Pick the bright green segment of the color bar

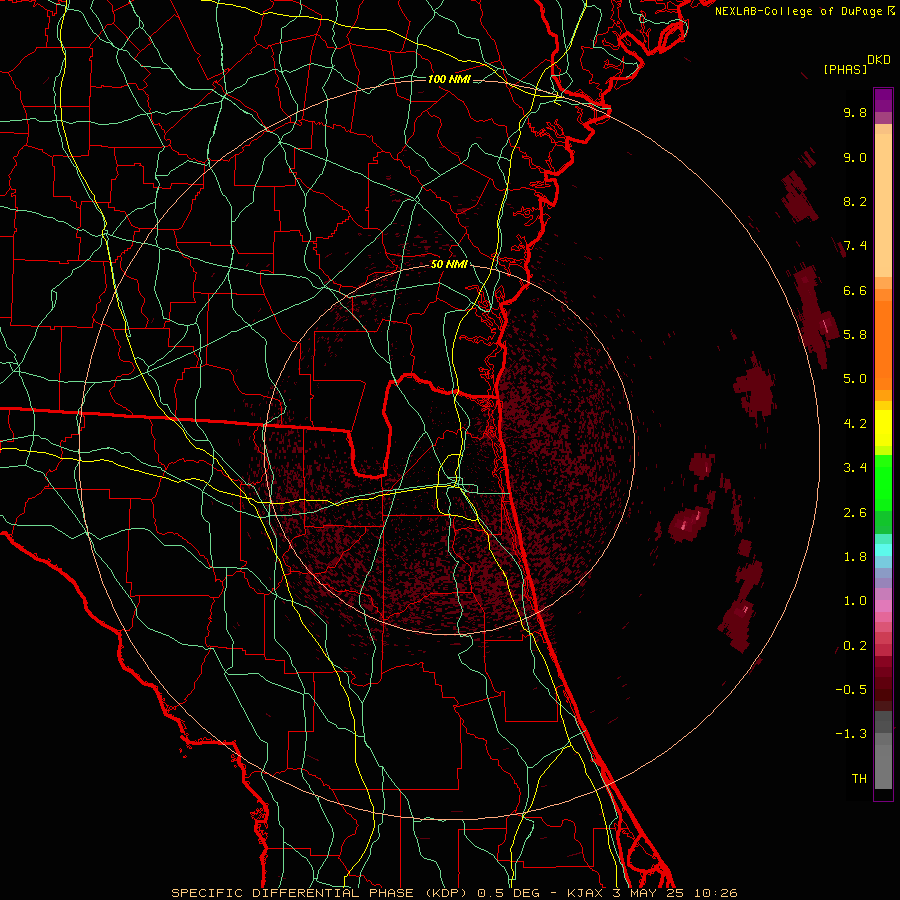[x=883, y=482]
